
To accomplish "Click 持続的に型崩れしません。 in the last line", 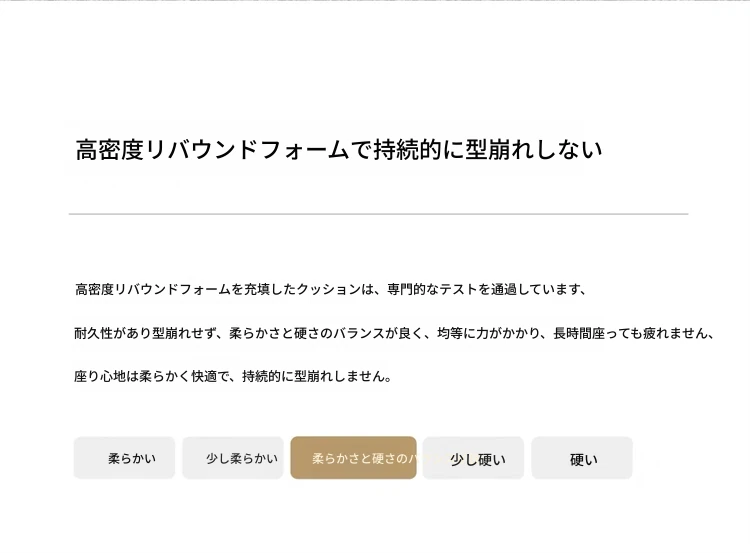I will (x=318, y=376).
